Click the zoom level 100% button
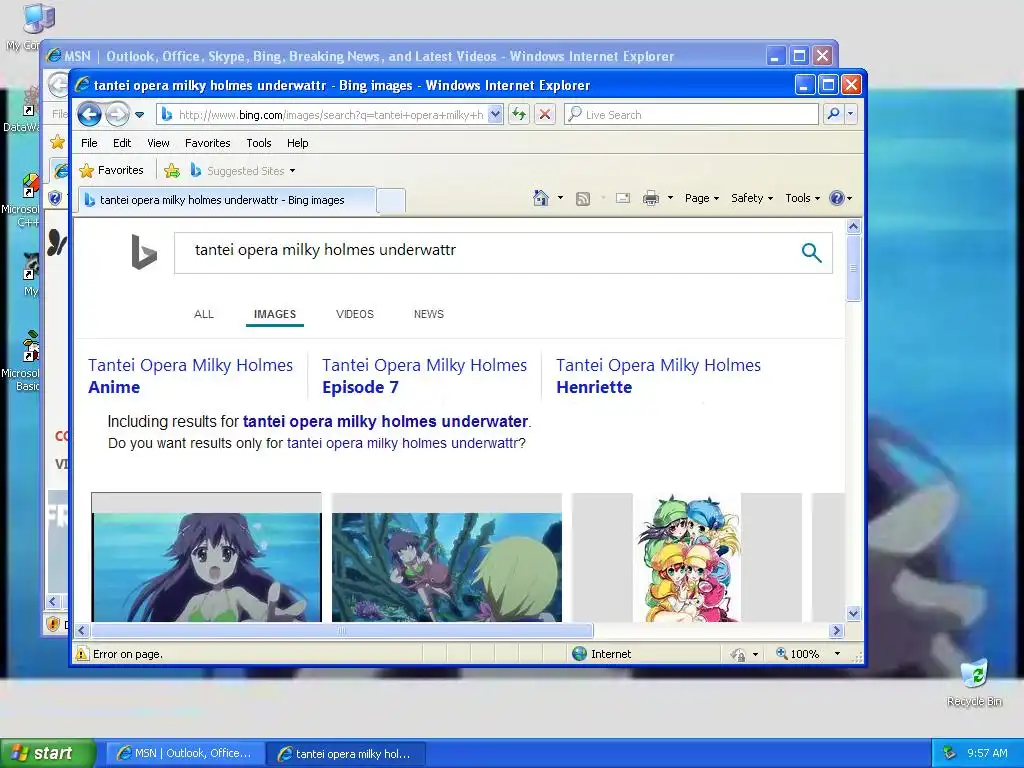The width and height of the screenshot is (1024, 768). [797, 654]
